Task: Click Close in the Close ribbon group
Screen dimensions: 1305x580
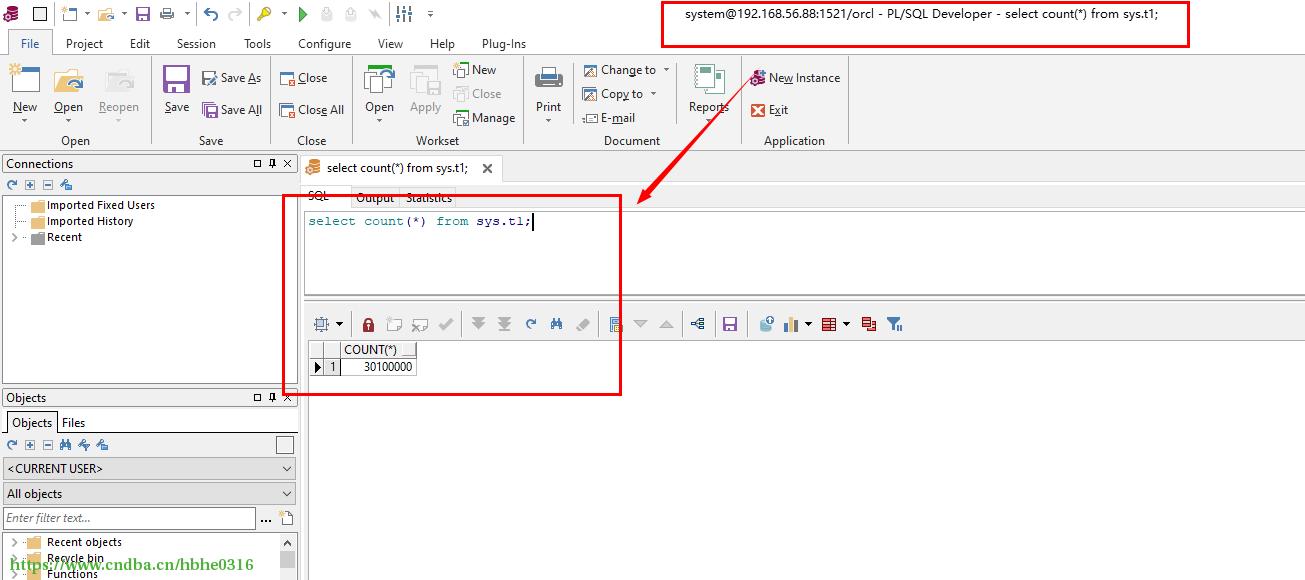Action: pos(303,78)
